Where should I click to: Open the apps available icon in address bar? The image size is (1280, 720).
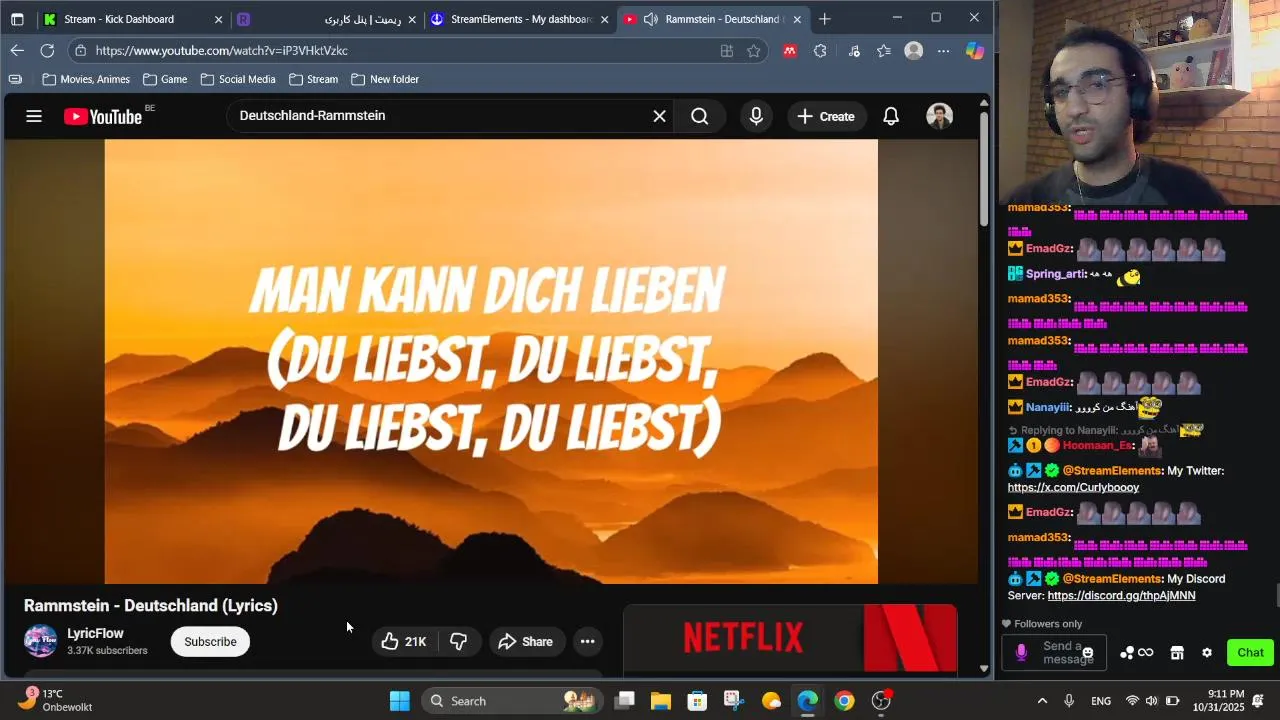tap(727, 50)
